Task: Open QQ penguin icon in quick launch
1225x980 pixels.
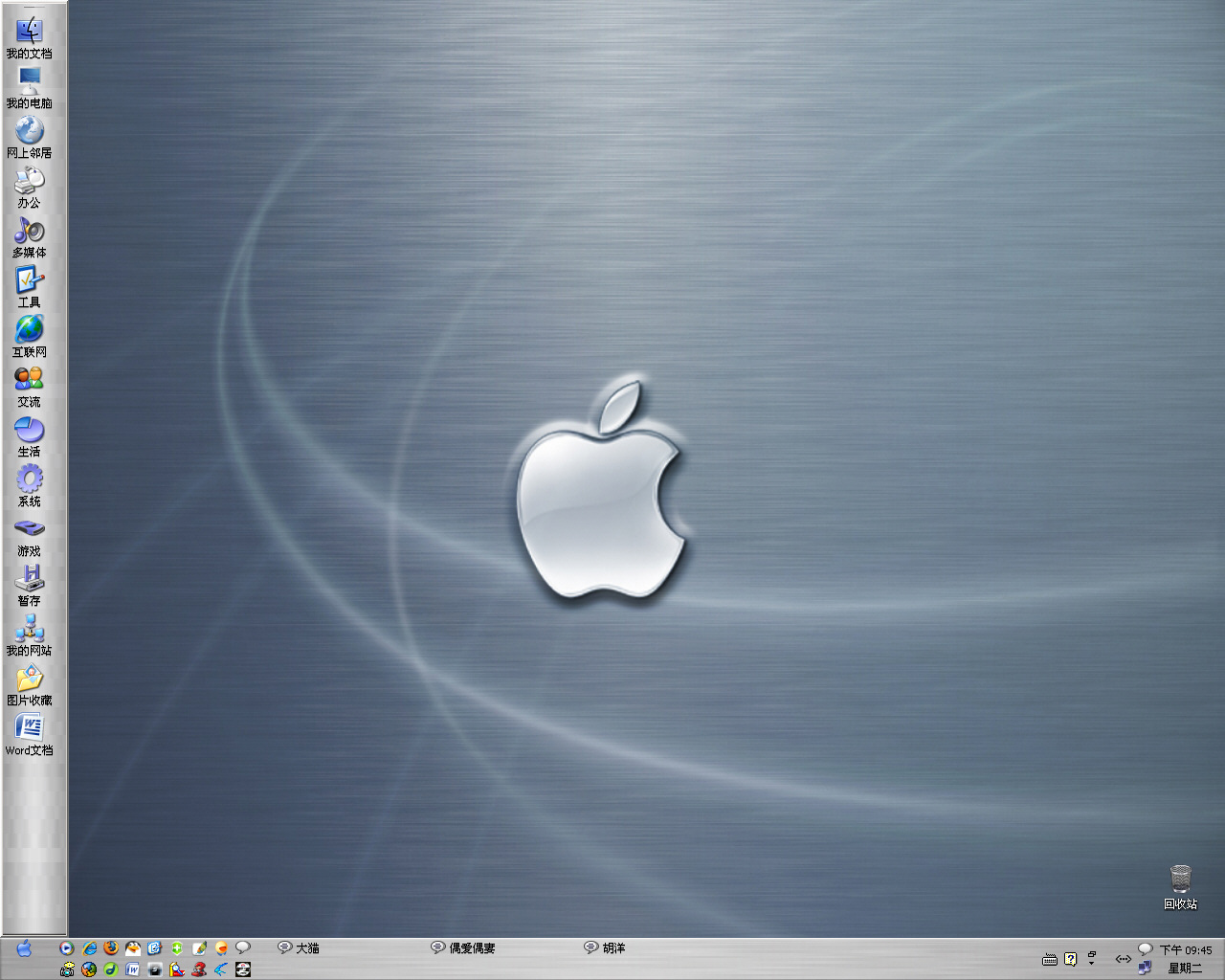Action: coord(133,947)
